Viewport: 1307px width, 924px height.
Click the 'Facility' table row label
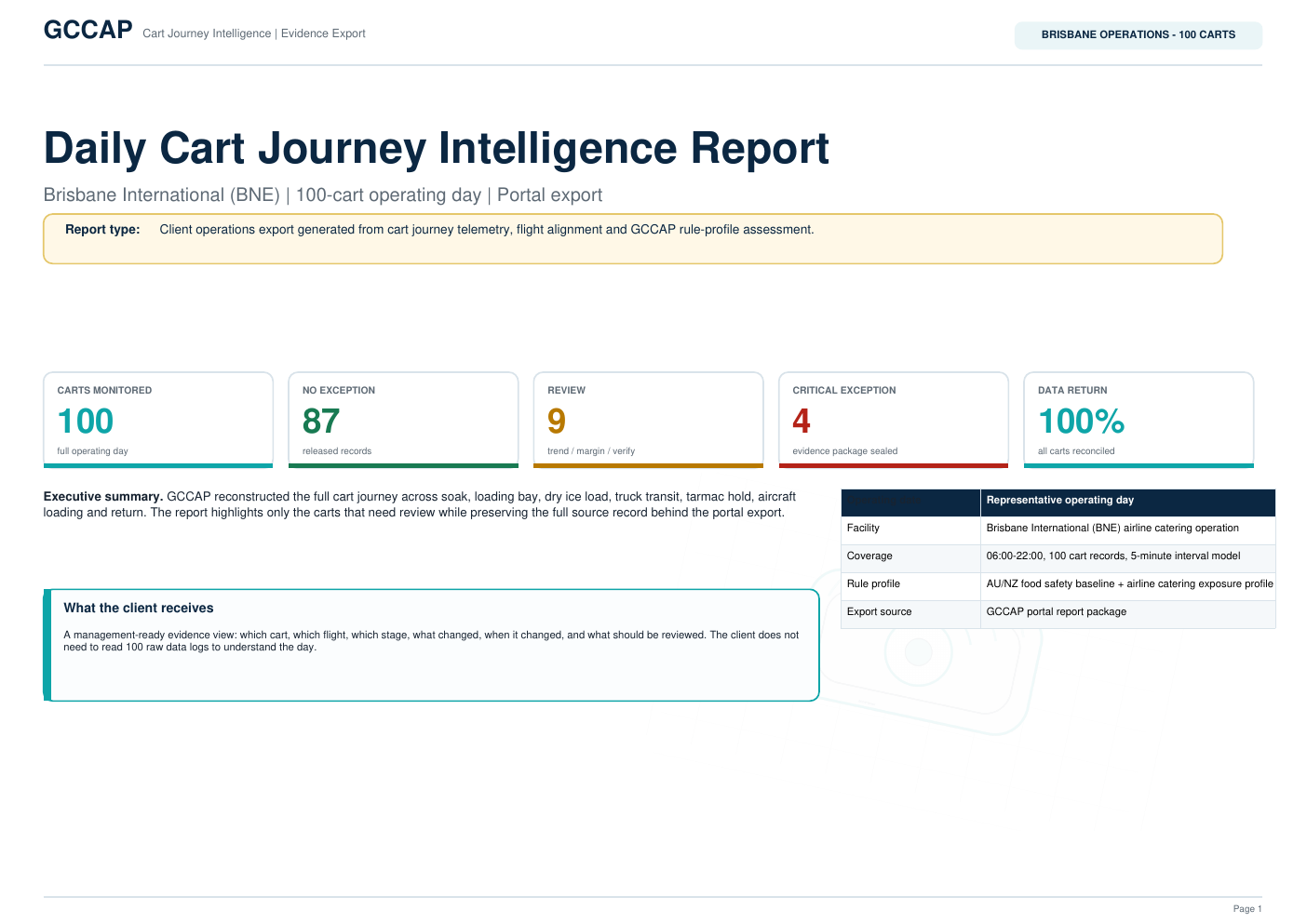(x=863, y=529)
